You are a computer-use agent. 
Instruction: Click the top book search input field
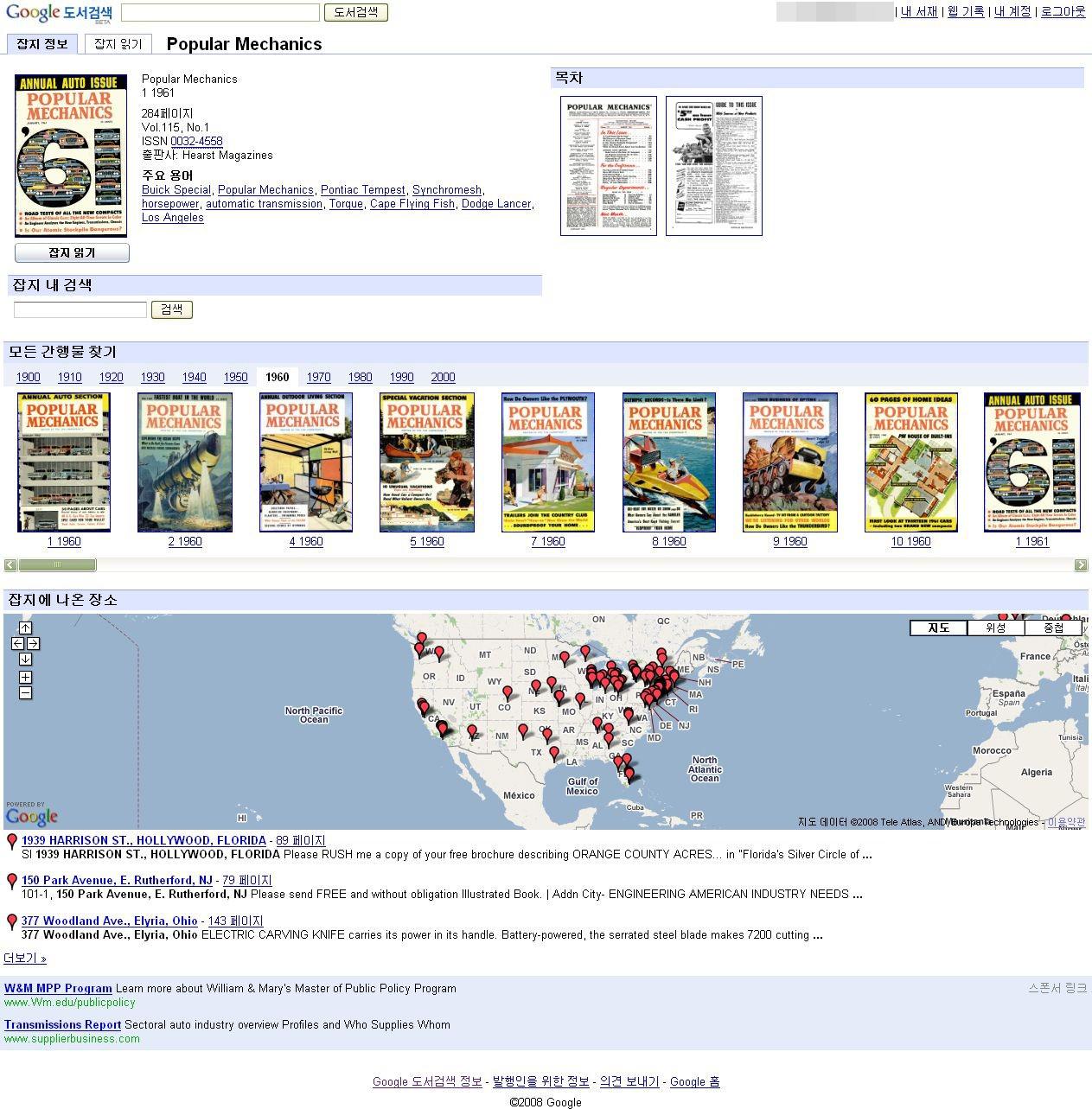[x=220, y=12]
